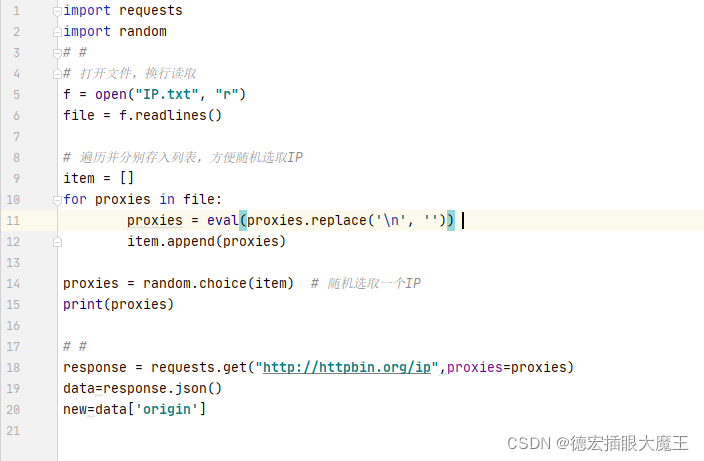Place cursor on eval function call

click(x=223, y=221)
